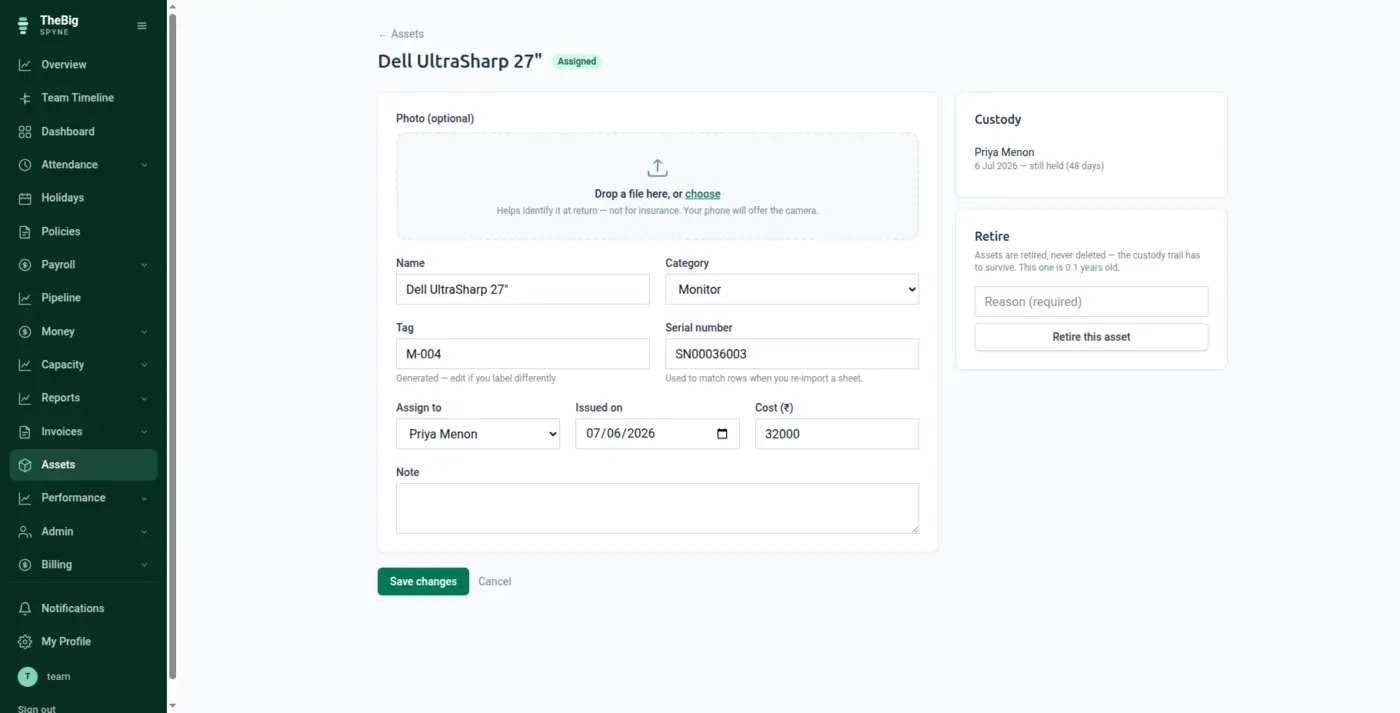Click the Attendance clock icon
The width and height of the screenshot is (1400, 713).
25,165
